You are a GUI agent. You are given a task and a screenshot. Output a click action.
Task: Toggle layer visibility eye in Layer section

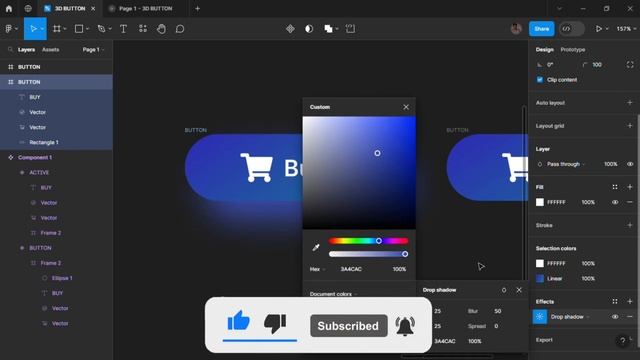(x=630, y=164)
